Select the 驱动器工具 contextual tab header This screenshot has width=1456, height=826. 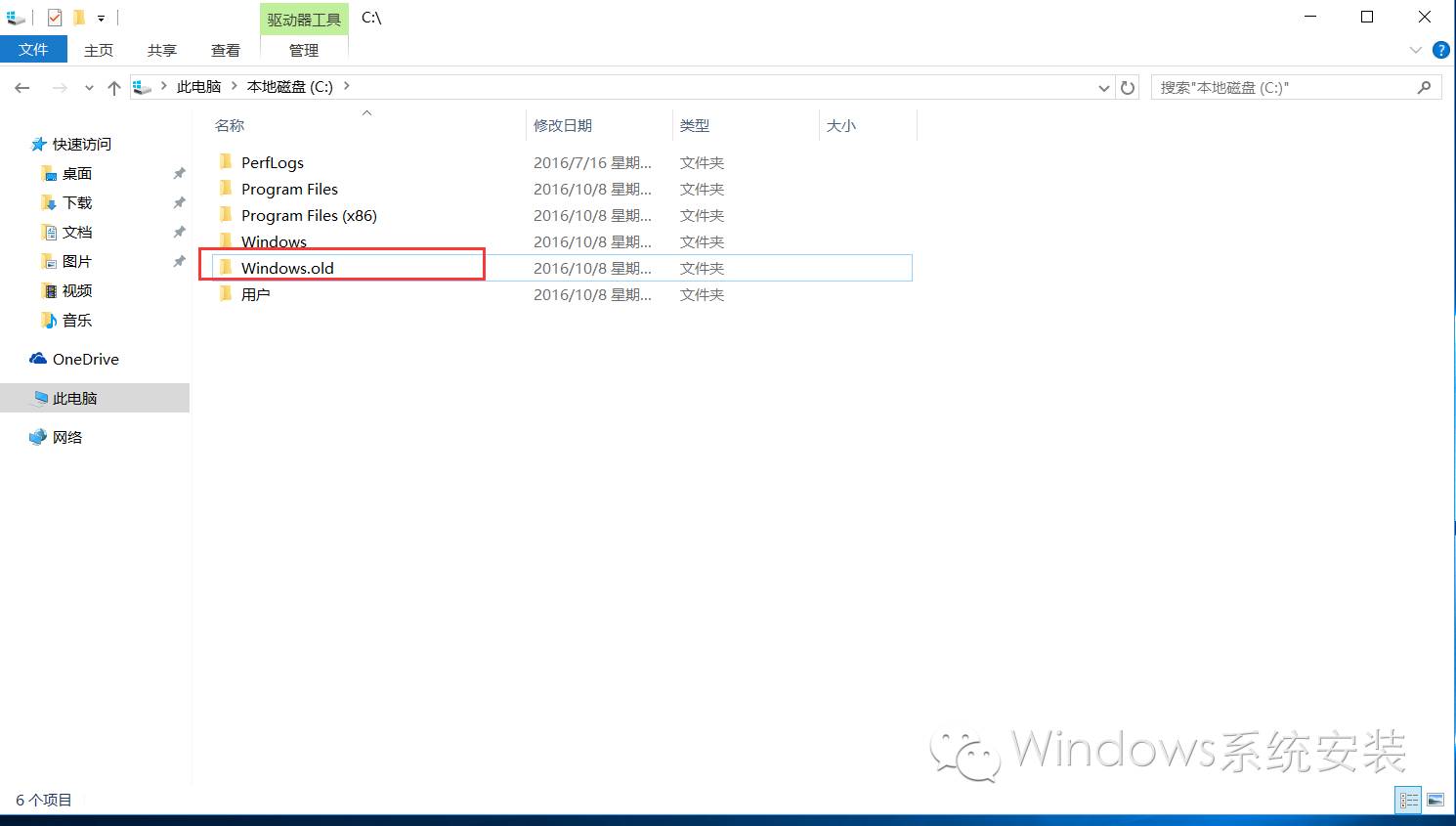(304, 20)
